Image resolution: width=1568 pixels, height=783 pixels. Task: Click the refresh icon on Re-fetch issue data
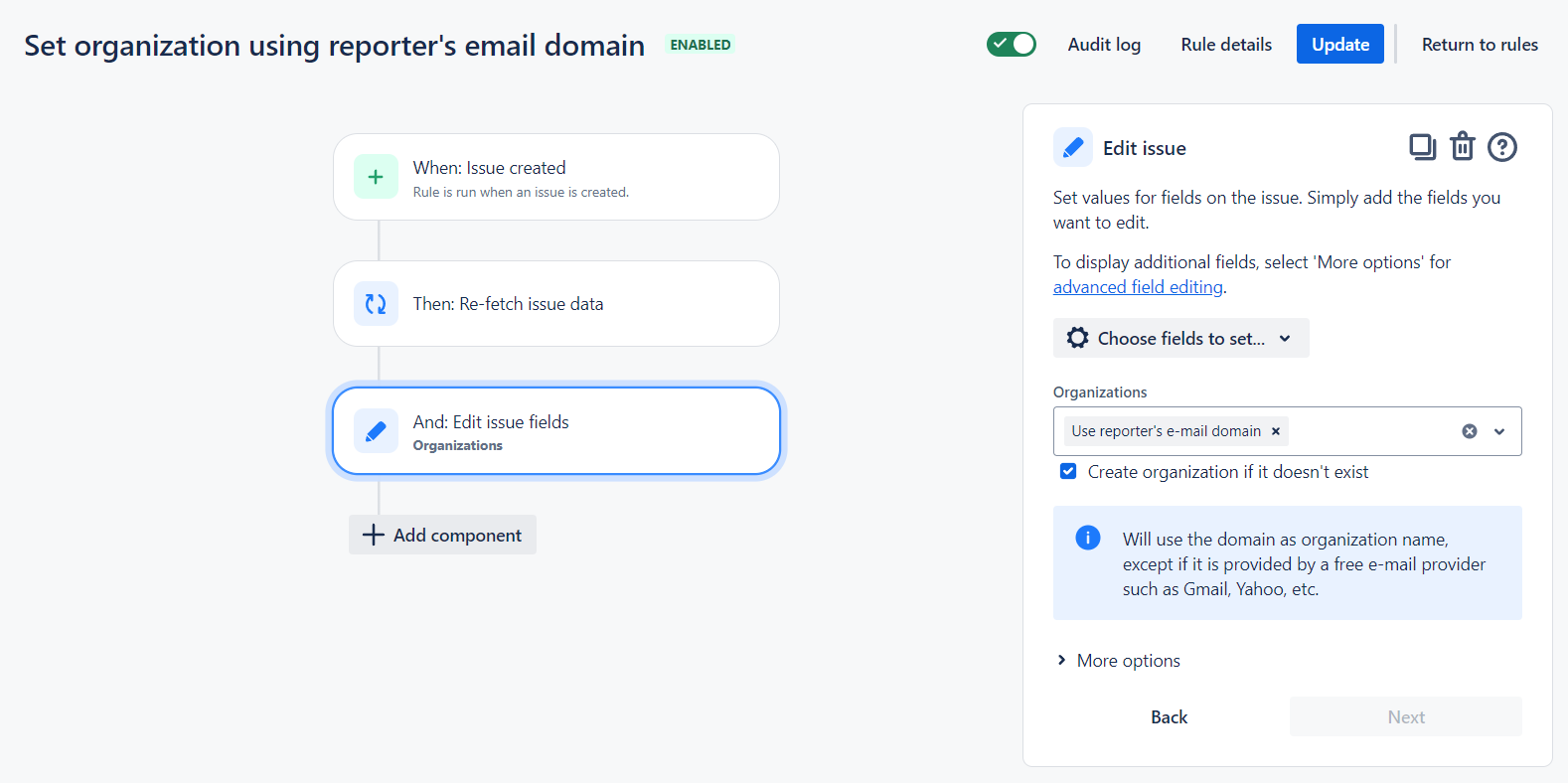pos(376,303)
